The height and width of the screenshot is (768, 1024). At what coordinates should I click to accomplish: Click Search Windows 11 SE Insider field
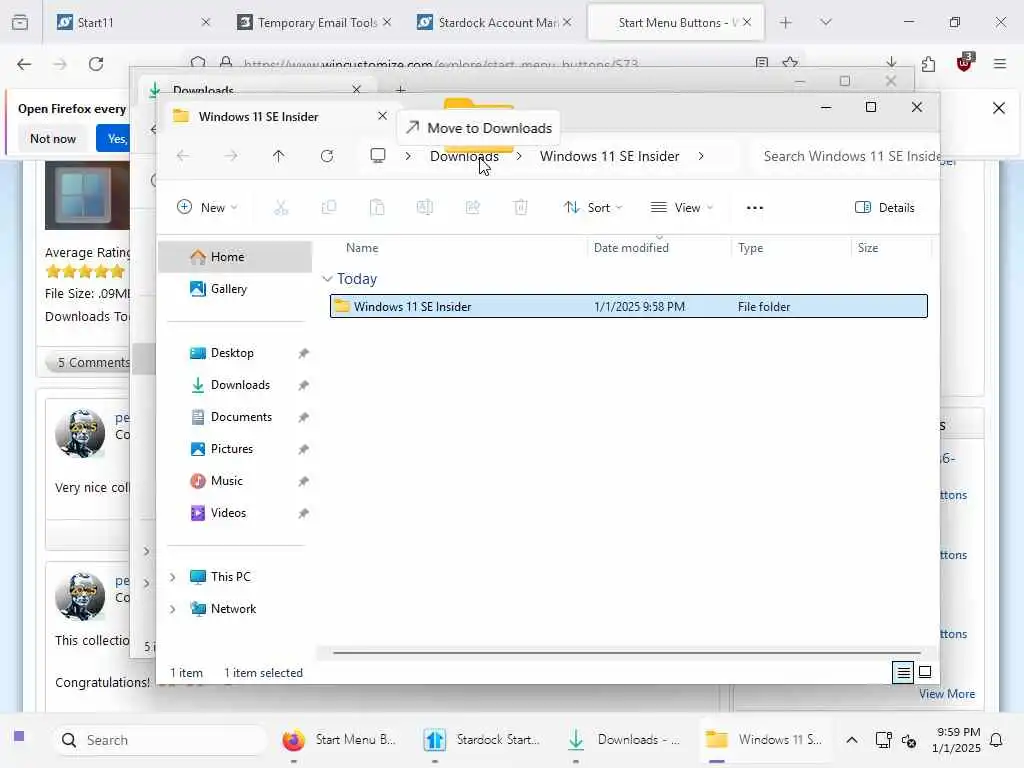(846, 156)
